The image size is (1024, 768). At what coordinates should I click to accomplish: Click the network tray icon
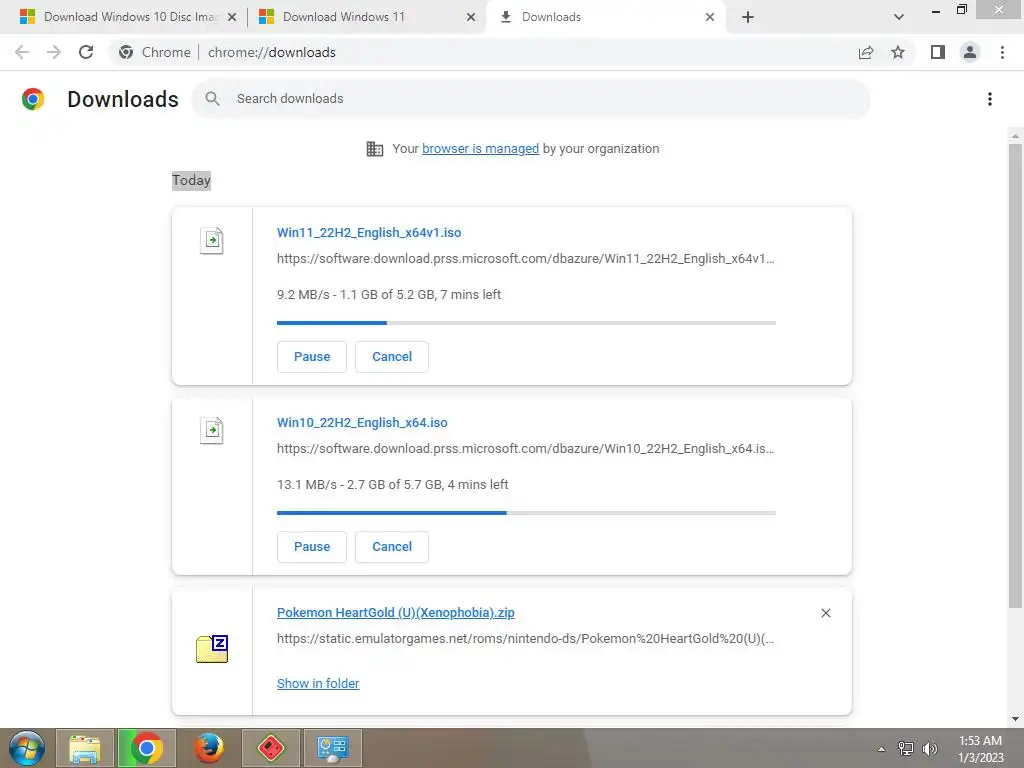click(x=906, y=748)
